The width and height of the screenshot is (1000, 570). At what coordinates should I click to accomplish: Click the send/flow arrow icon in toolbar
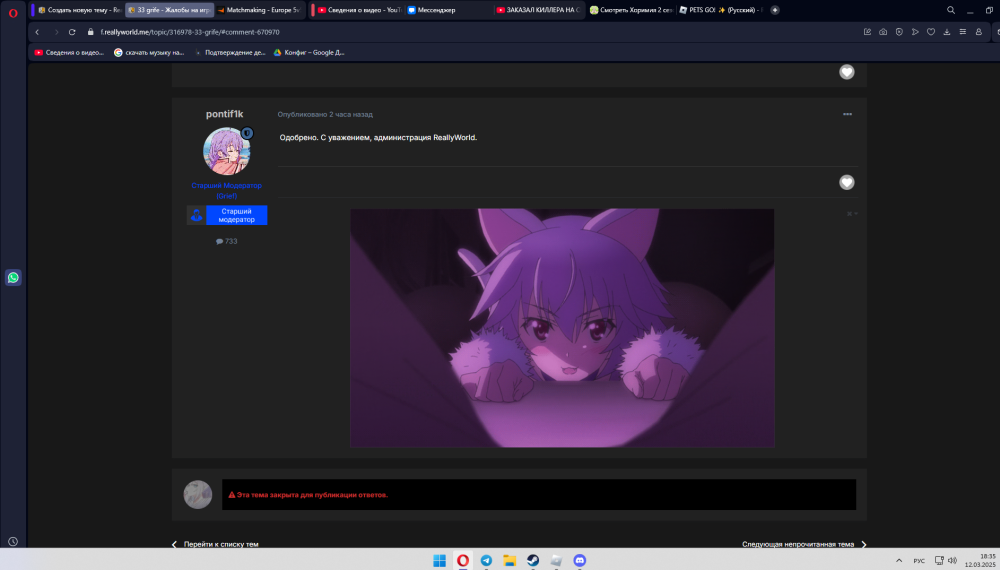click(x=915, y=32)
